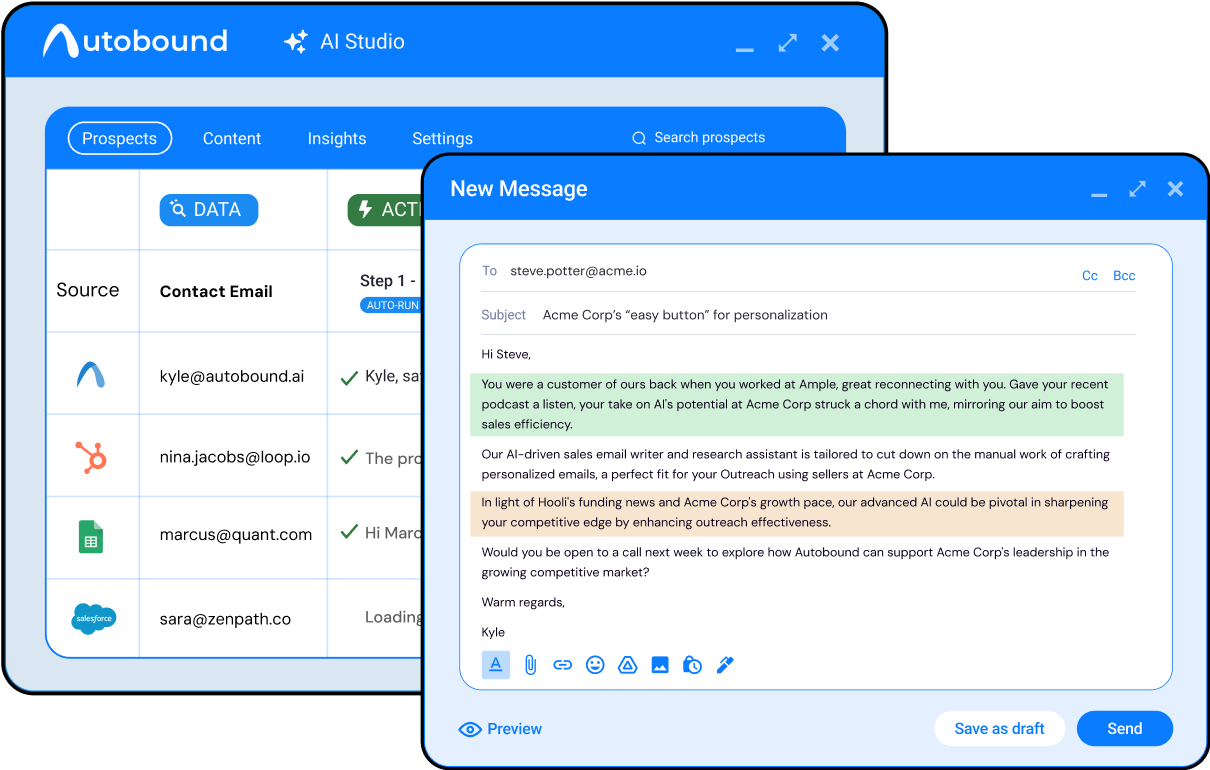This screenshot has width=1210, height=770.
Task: Click the checkmark in the nina.jacobs row
Action: pyautogui.click(x=349, y=457)
